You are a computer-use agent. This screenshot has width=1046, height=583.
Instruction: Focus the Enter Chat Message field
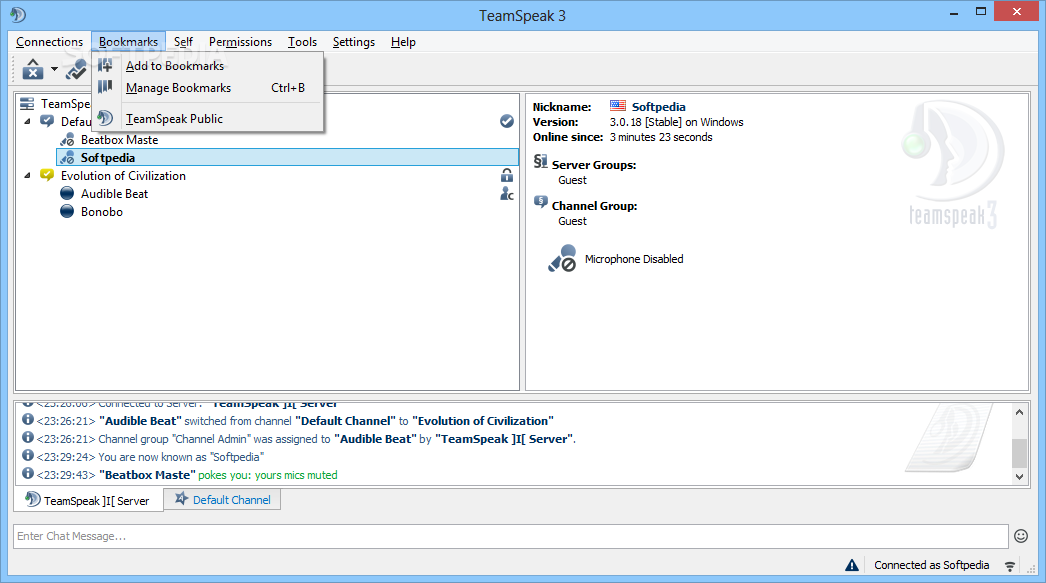tap(511, 536)
